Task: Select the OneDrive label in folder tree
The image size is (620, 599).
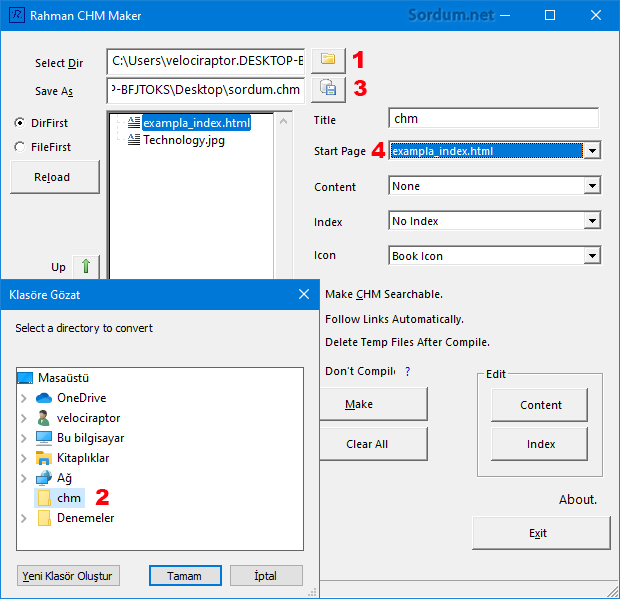Action: pyautogui.click(x=81, y=398)
